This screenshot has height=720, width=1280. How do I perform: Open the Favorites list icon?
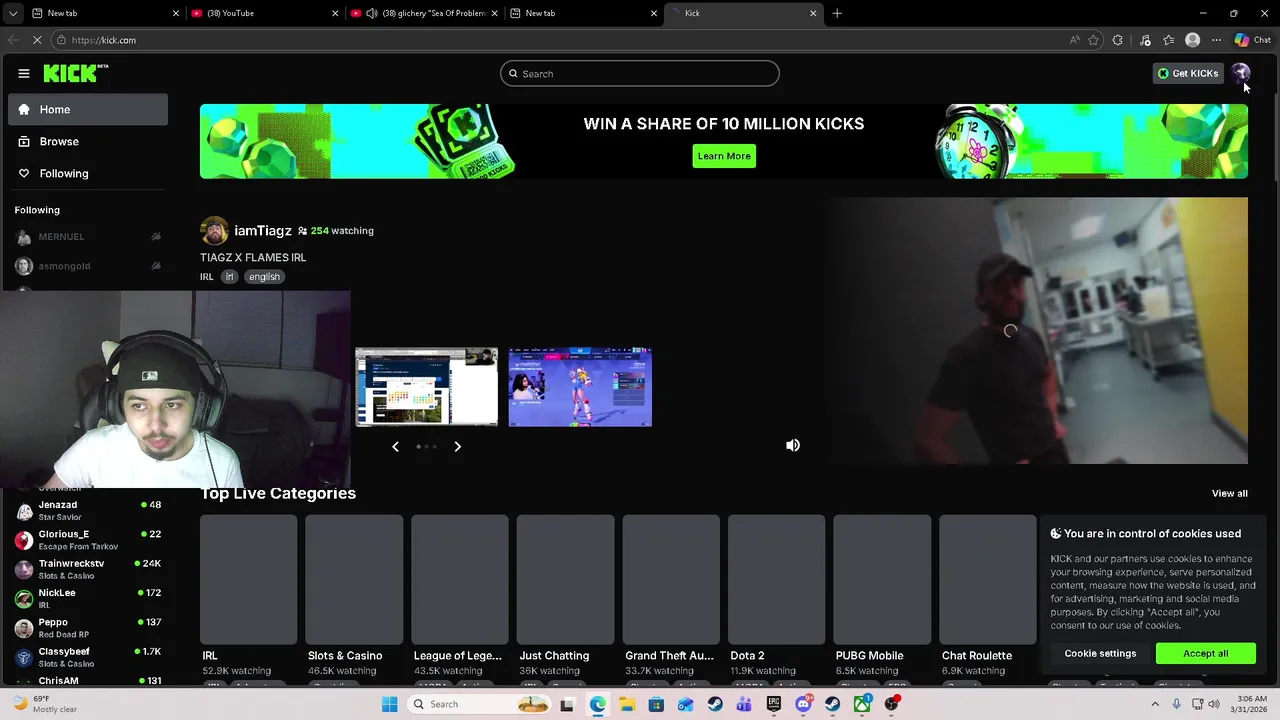[1169, 40]
